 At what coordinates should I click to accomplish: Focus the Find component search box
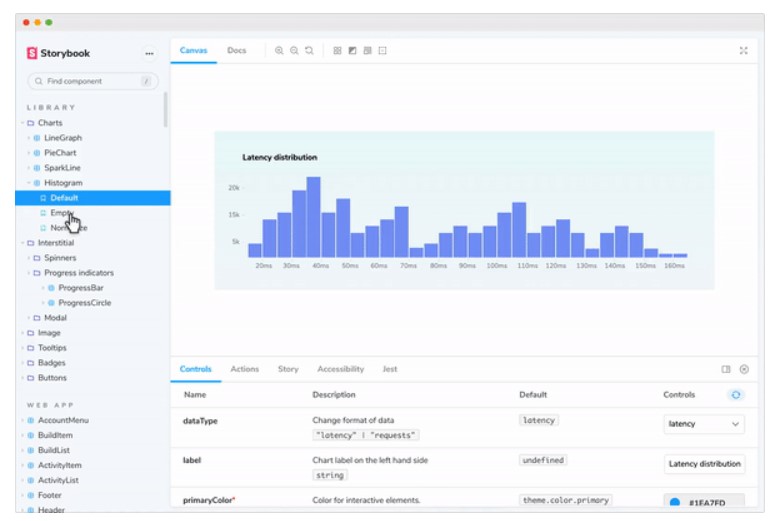click(93, 81)
